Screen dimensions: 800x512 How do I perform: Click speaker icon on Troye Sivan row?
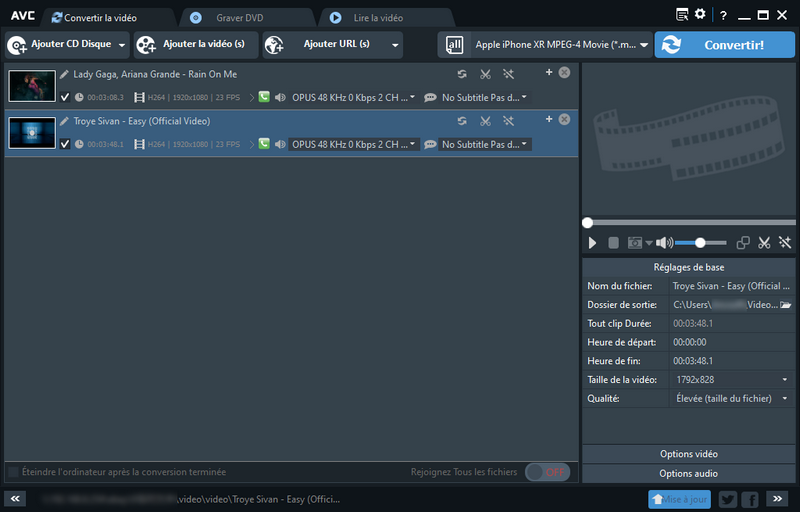[280, 144]
